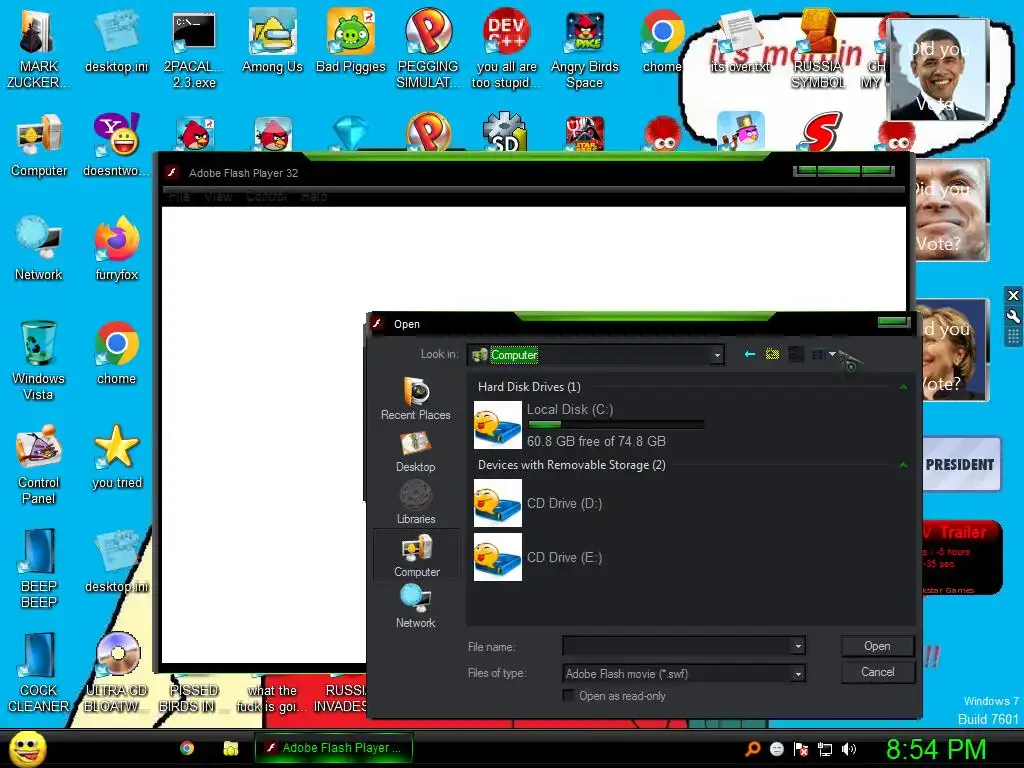The width and height of the screenshot is (1024, 768).
Task: Close the sidebar gadget with X icon
Action: tap(1013, 295)
